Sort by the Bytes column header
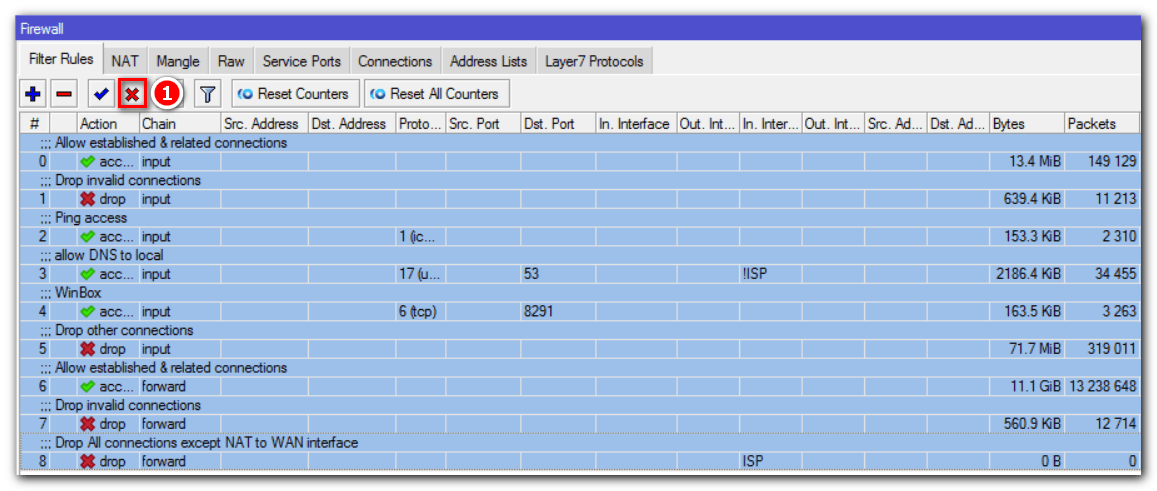1157x491 pixels. pos(1025,124)
